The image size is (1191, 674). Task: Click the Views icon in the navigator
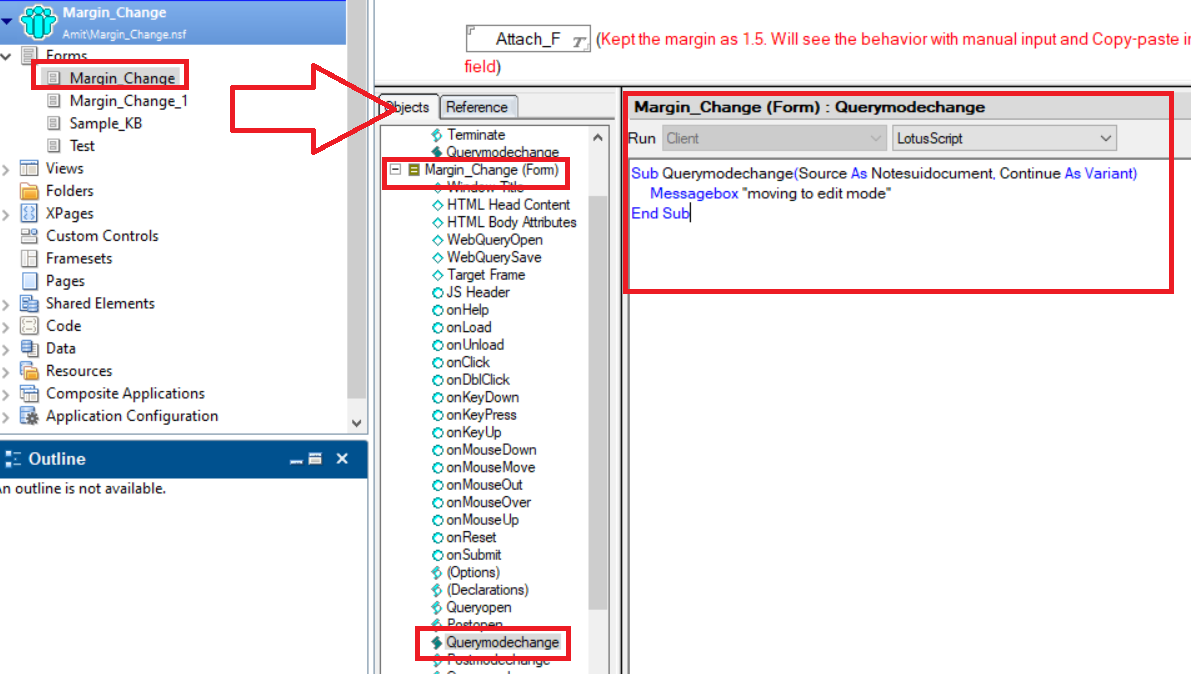point(29,168)
